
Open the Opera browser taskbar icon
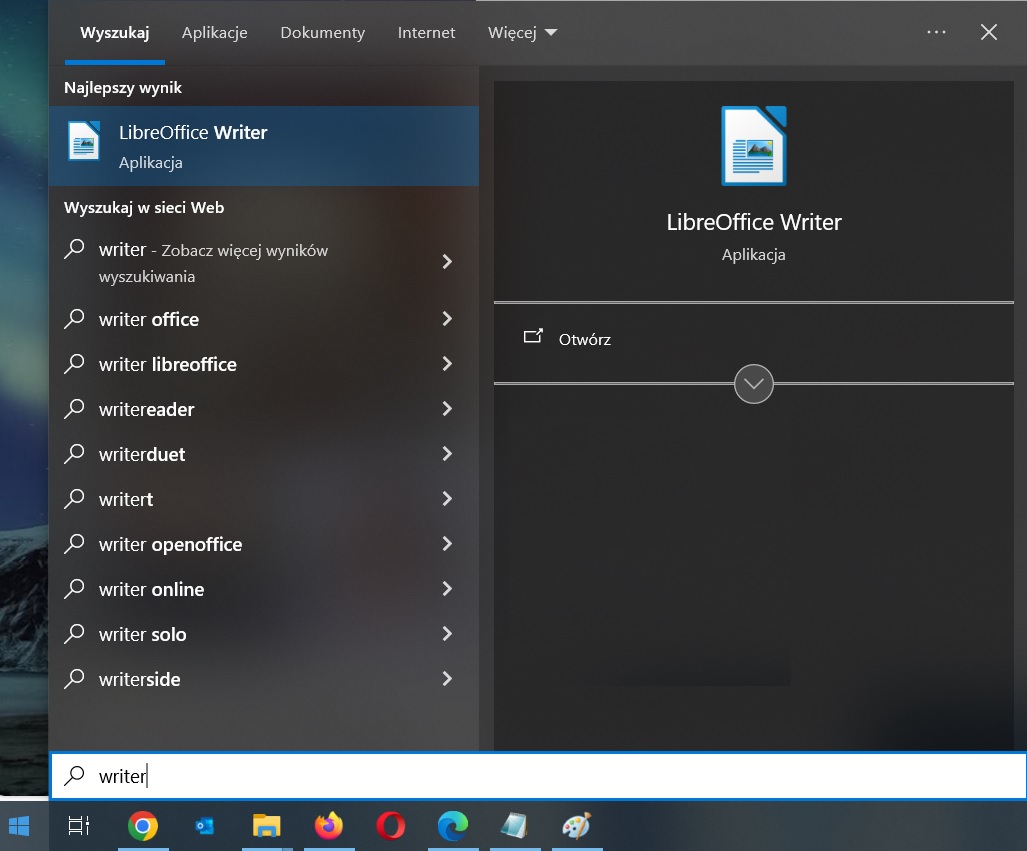[391, 826]
